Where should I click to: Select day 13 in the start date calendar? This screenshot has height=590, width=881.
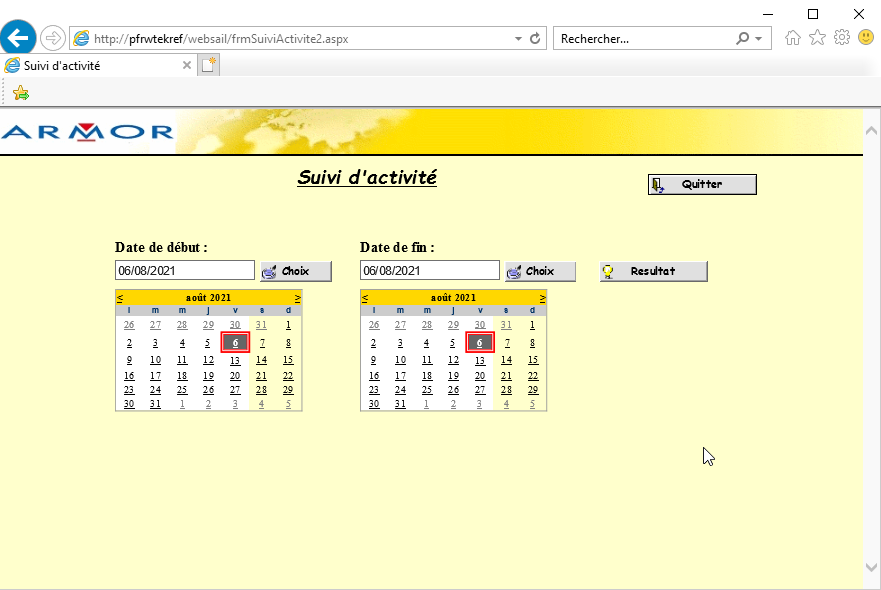click(x=235, y=361)
